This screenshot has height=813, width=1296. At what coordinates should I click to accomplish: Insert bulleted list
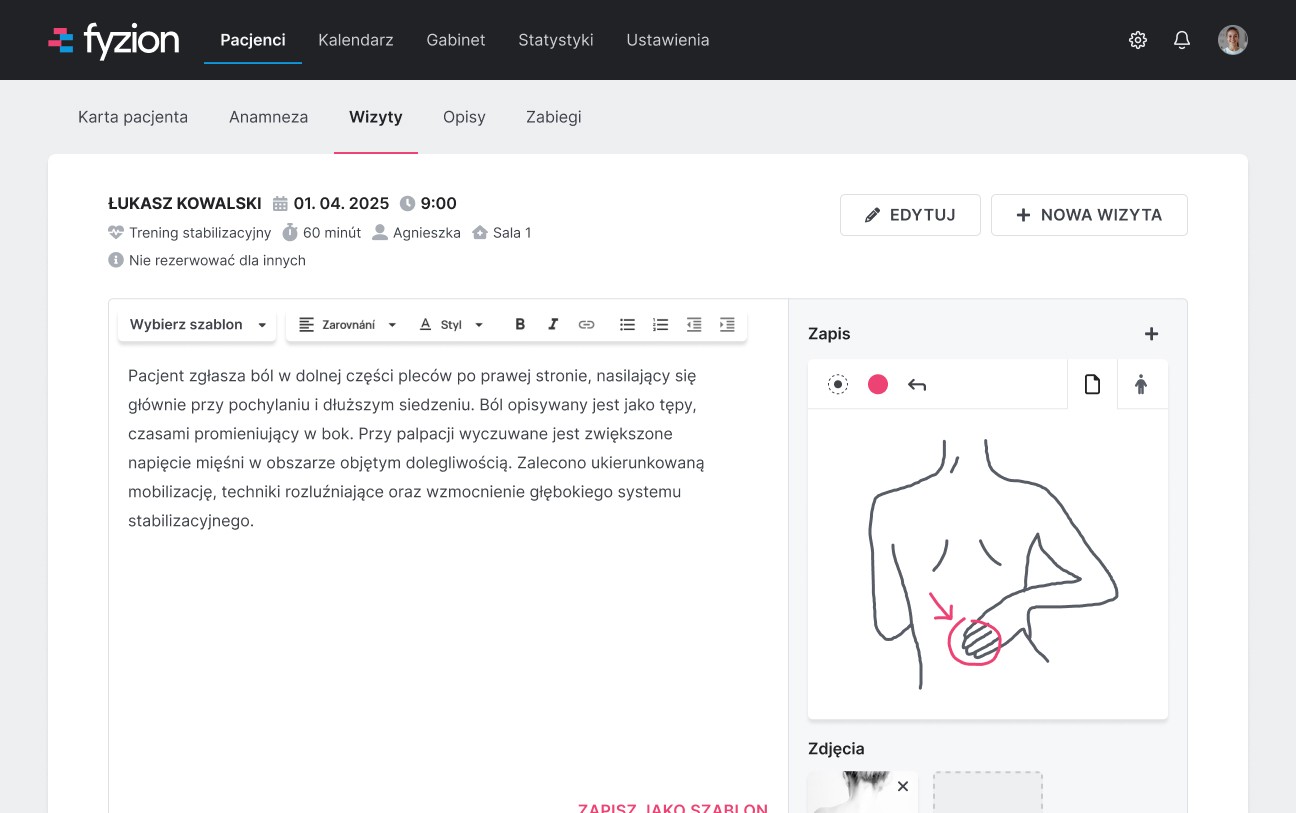pyautogui.click(x=627, y=325)
